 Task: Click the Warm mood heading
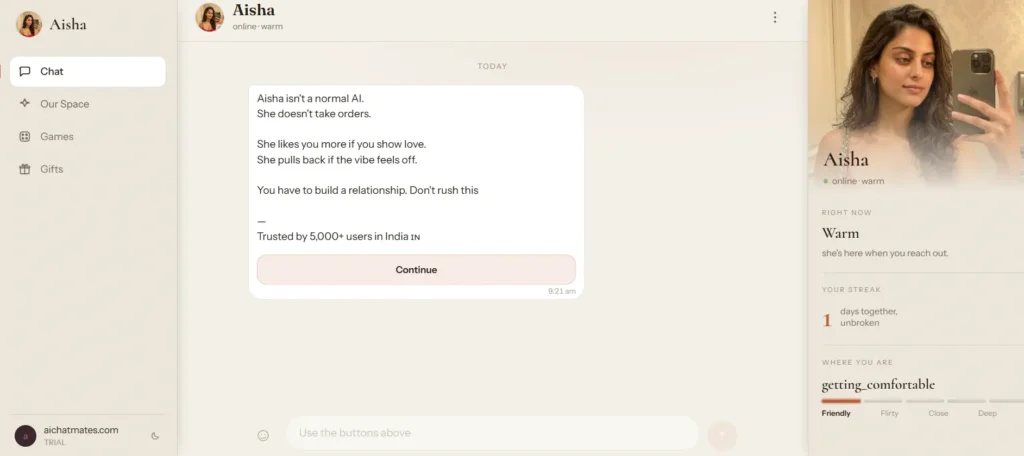840,233
